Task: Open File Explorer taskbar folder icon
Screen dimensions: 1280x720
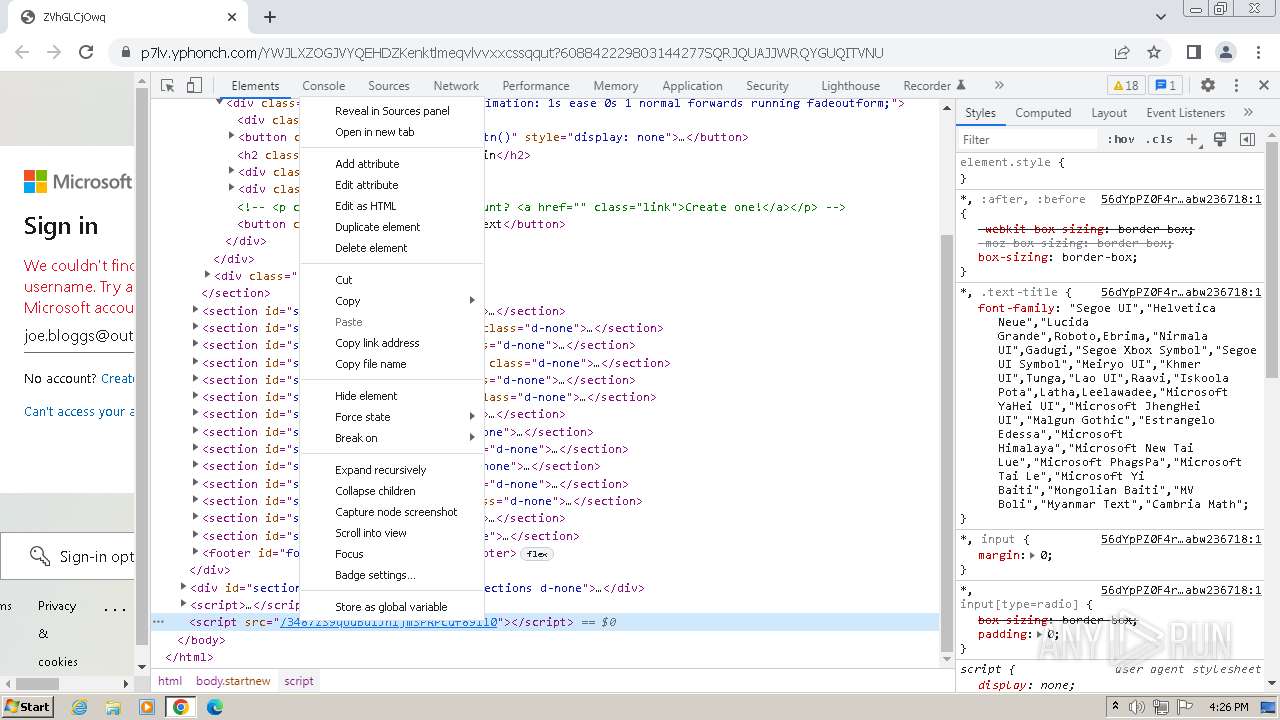Action: tap(113, 707)
